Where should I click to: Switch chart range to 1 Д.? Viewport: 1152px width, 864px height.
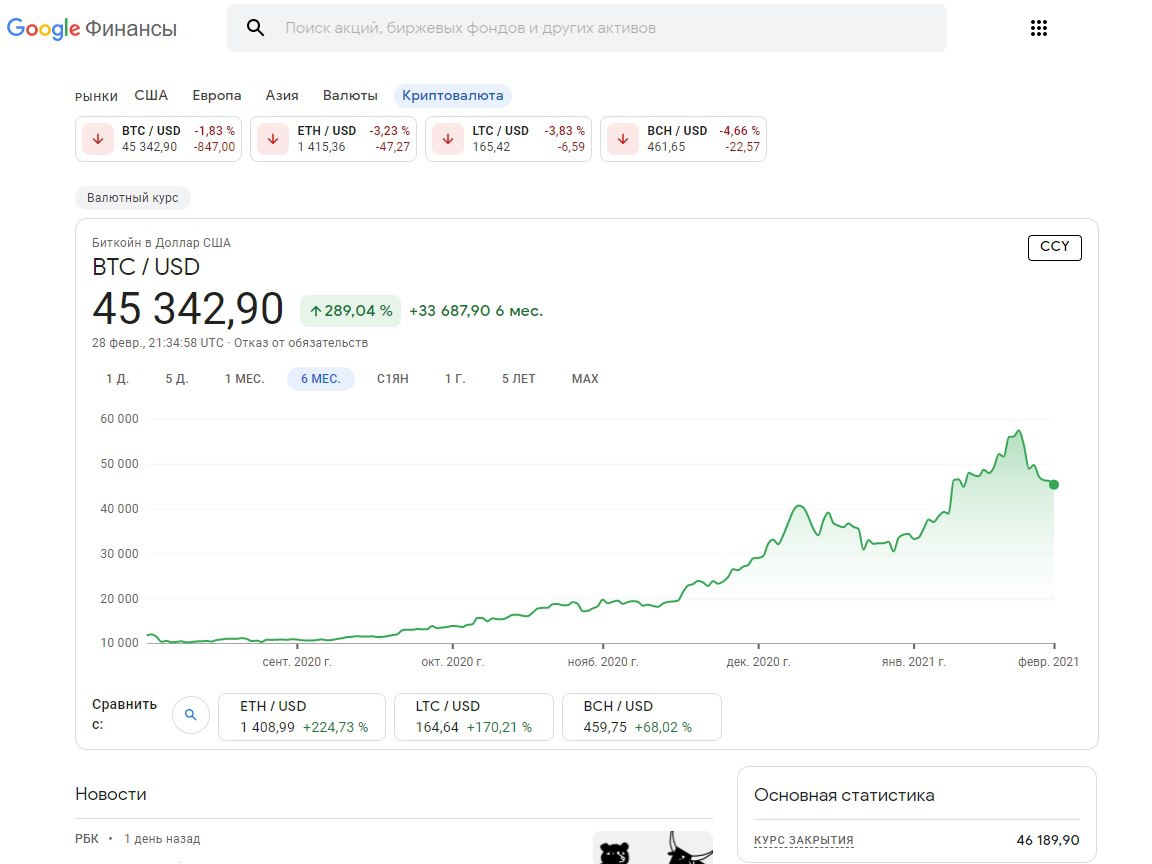pos(117,379)
